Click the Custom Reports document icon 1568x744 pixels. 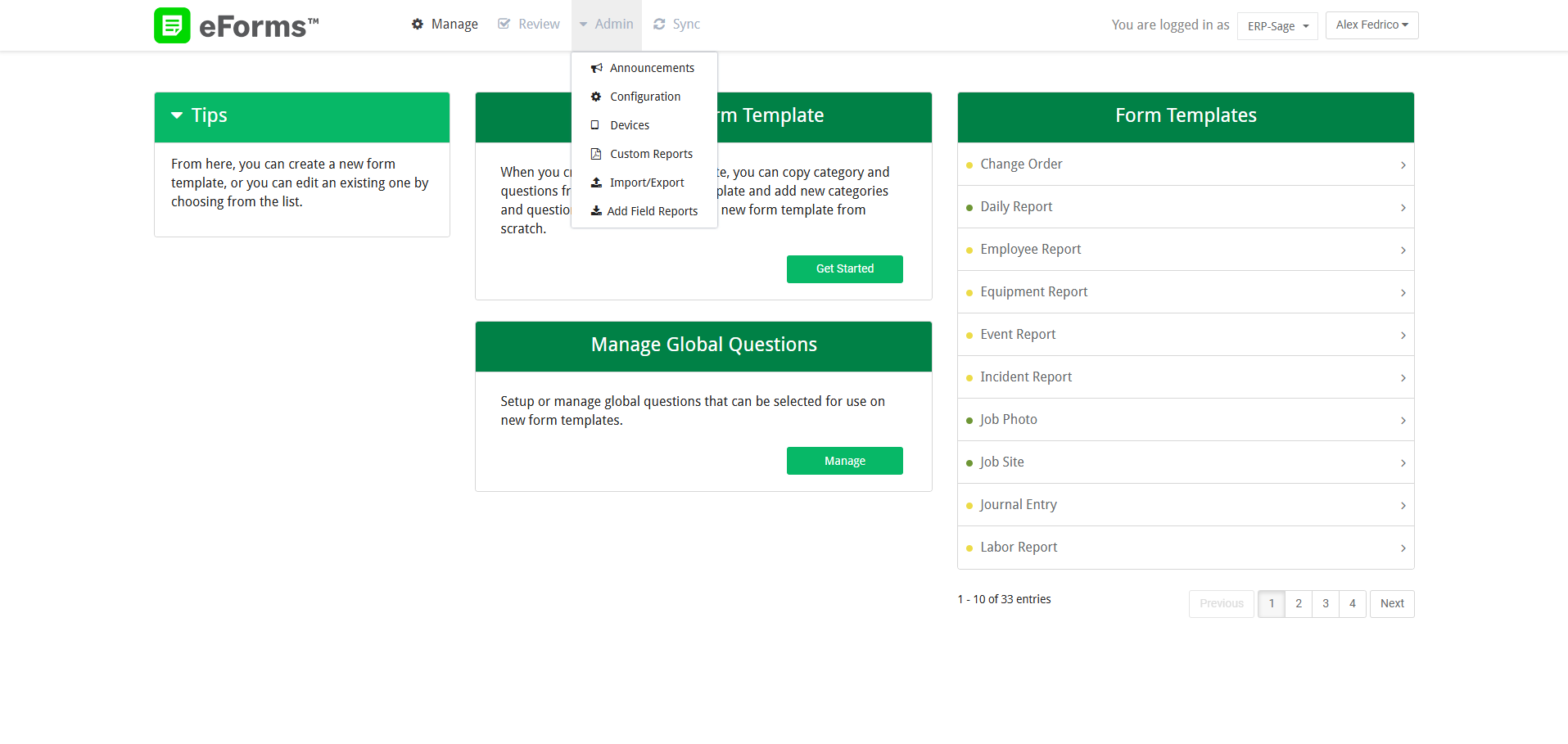(x=596, y=154)
